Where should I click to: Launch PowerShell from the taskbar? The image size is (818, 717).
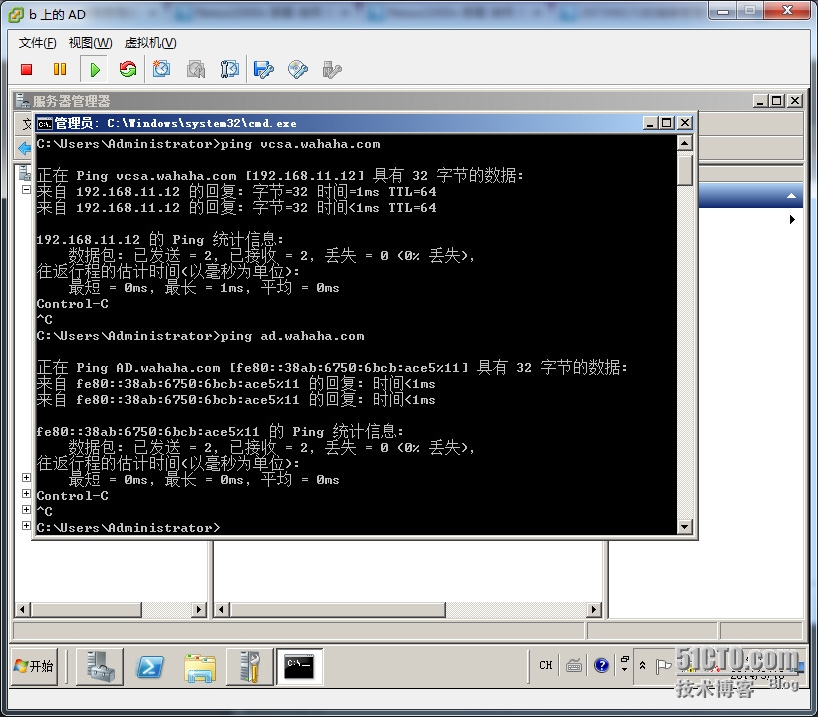point(150,666)
